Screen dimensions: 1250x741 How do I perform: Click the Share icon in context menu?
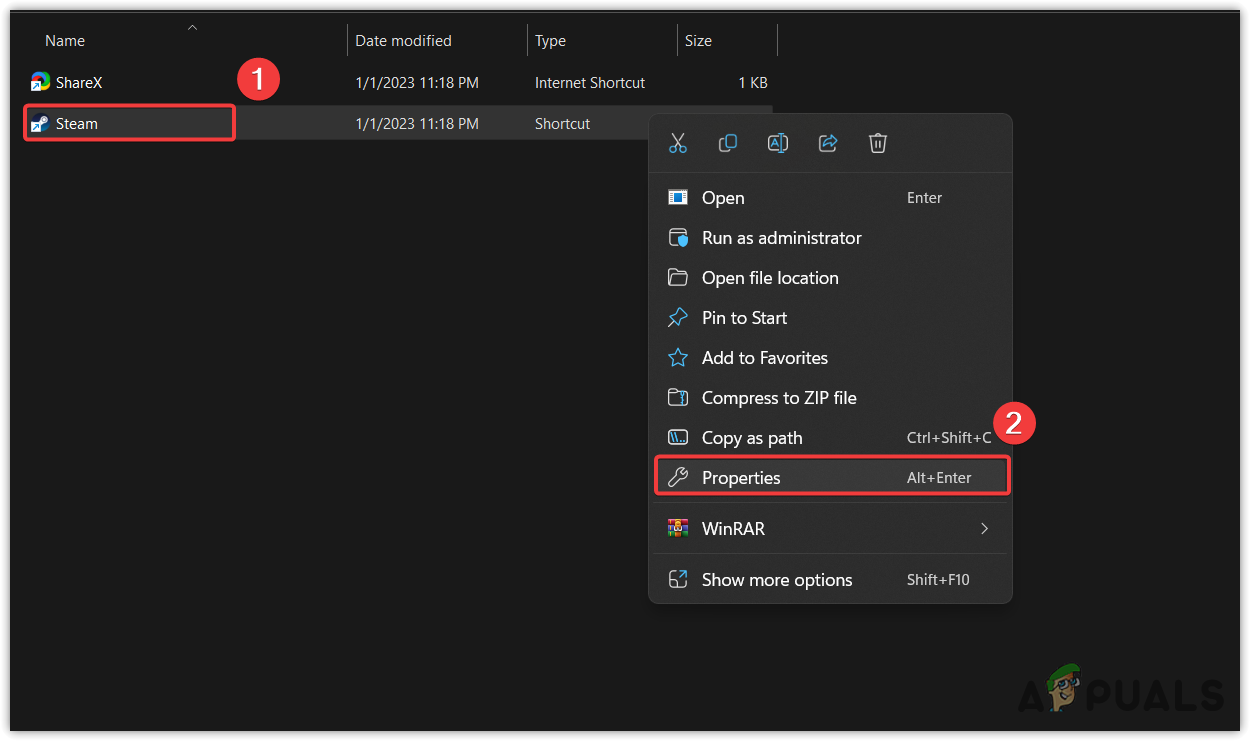[x=828, y=143]
